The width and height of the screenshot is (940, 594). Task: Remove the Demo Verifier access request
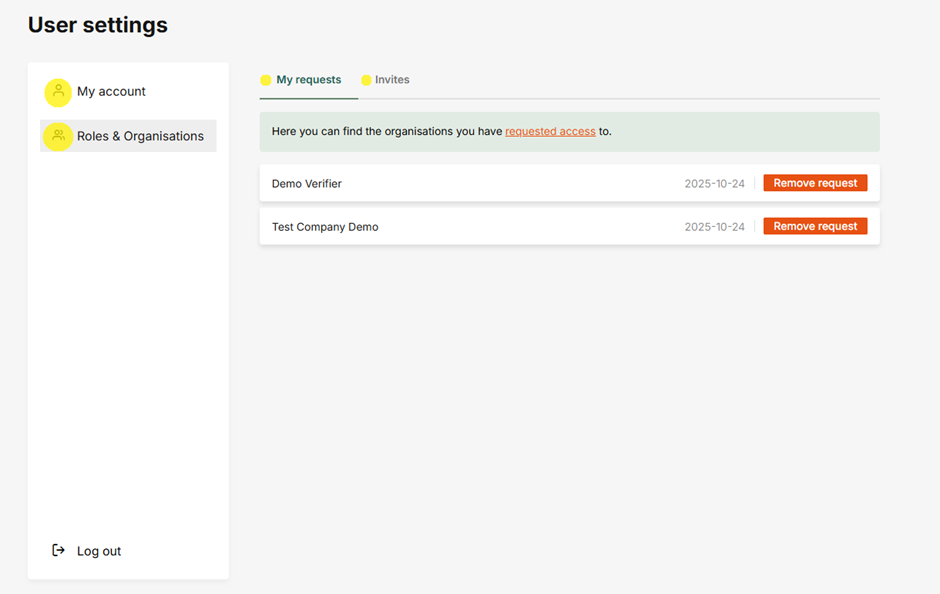pyautogui.click(x=815, y=183)
